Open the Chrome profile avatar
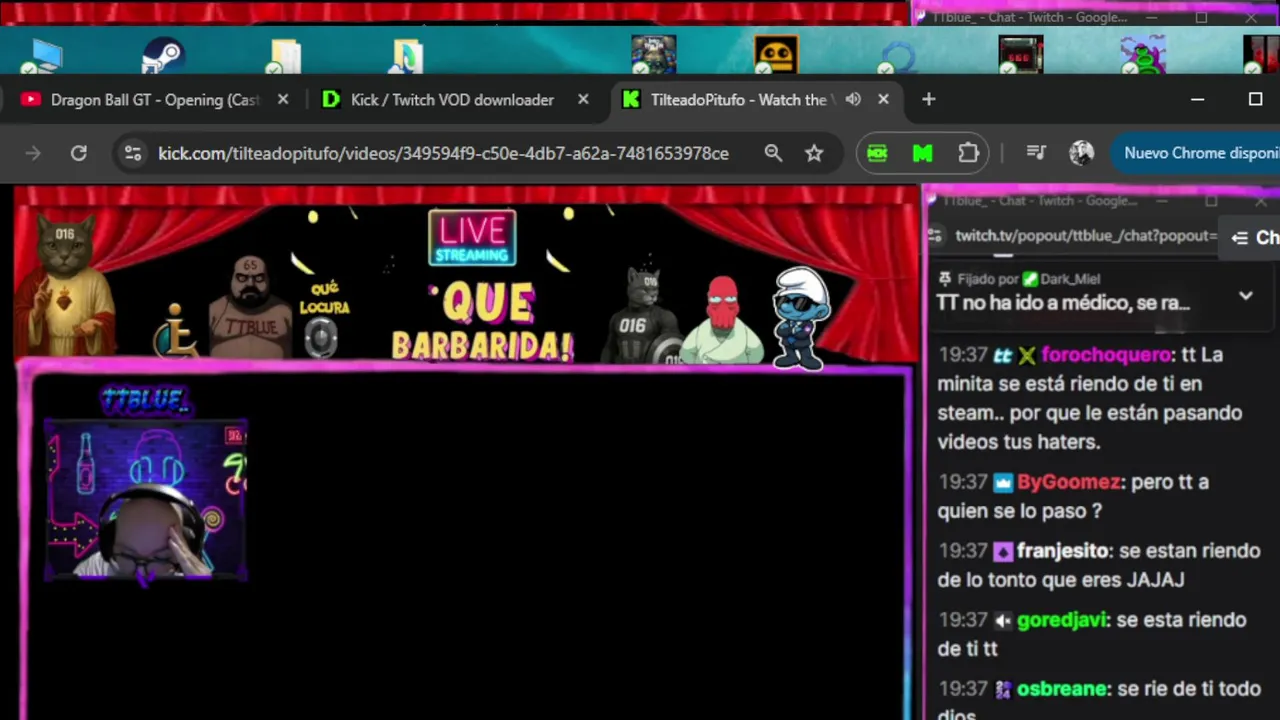The width and height of the screenshot is (1280, 720). [x=1081, y=153]
